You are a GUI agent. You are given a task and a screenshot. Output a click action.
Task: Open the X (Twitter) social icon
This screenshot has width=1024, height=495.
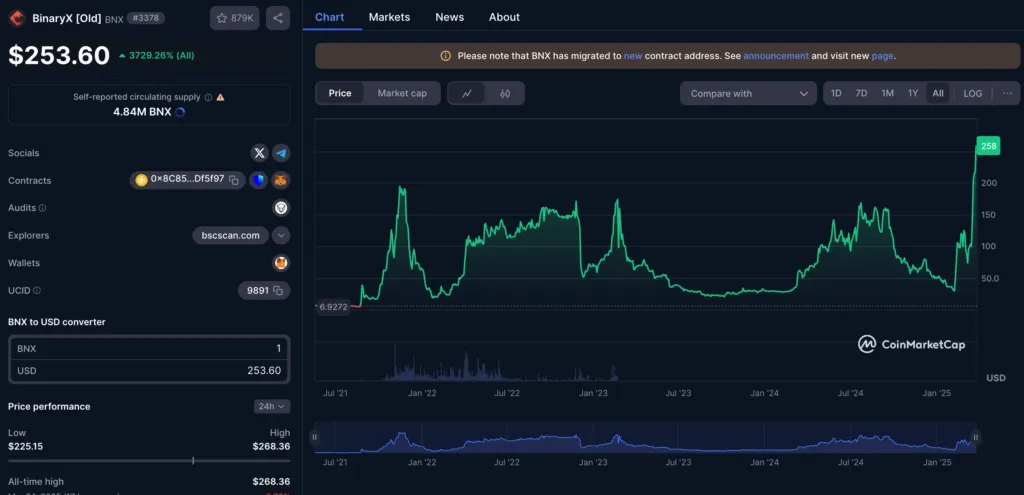tap(260, 153)
